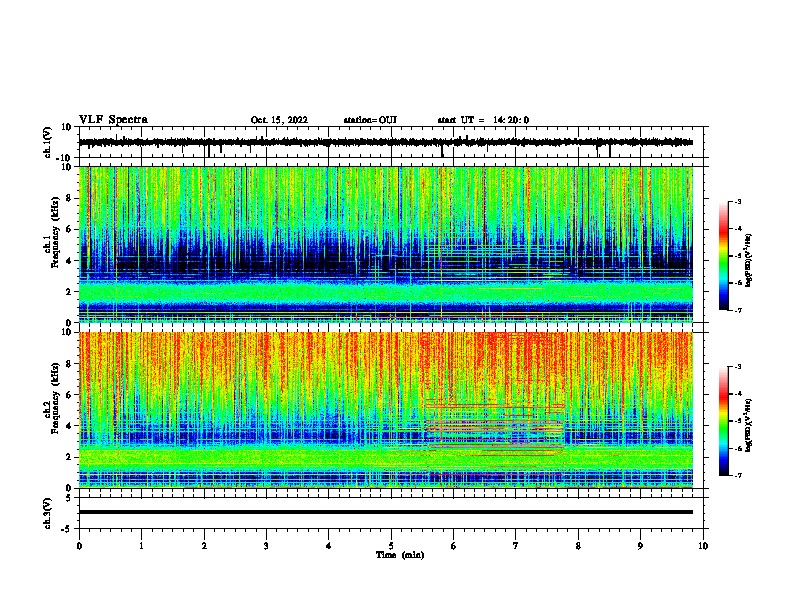The height and width of the screenshot is (612, 792).
Task: Click time axis tick label "6"
Action: [x=454, y=546]
